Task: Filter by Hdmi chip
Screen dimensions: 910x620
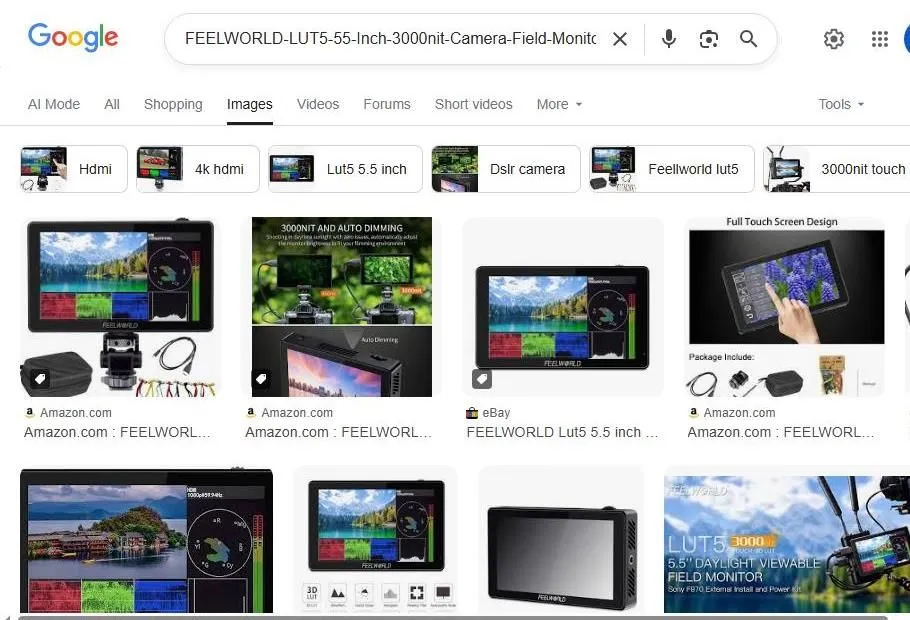Action: point(74,169)
